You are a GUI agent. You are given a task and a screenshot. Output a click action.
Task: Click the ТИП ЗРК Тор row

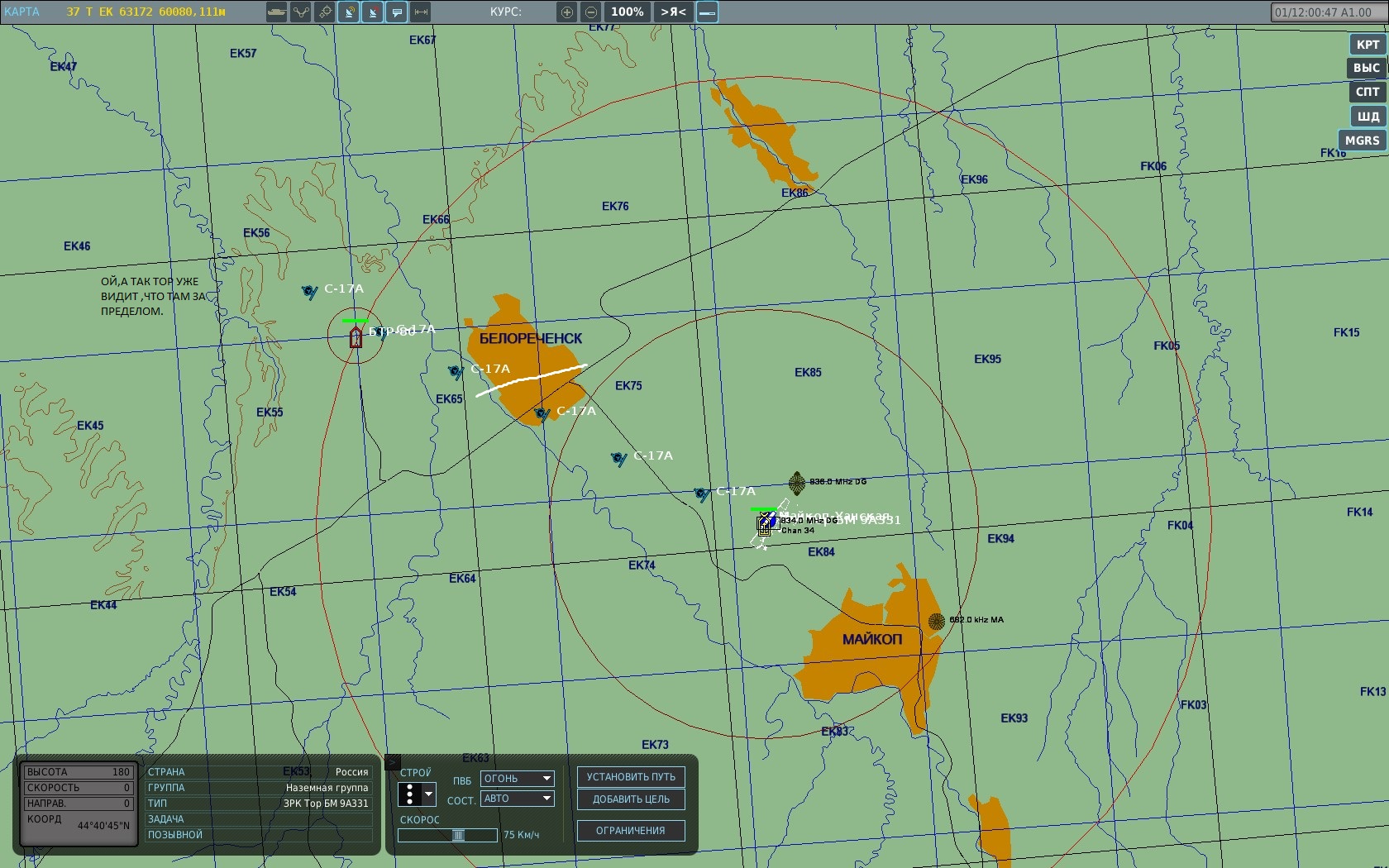click(259, 804)
